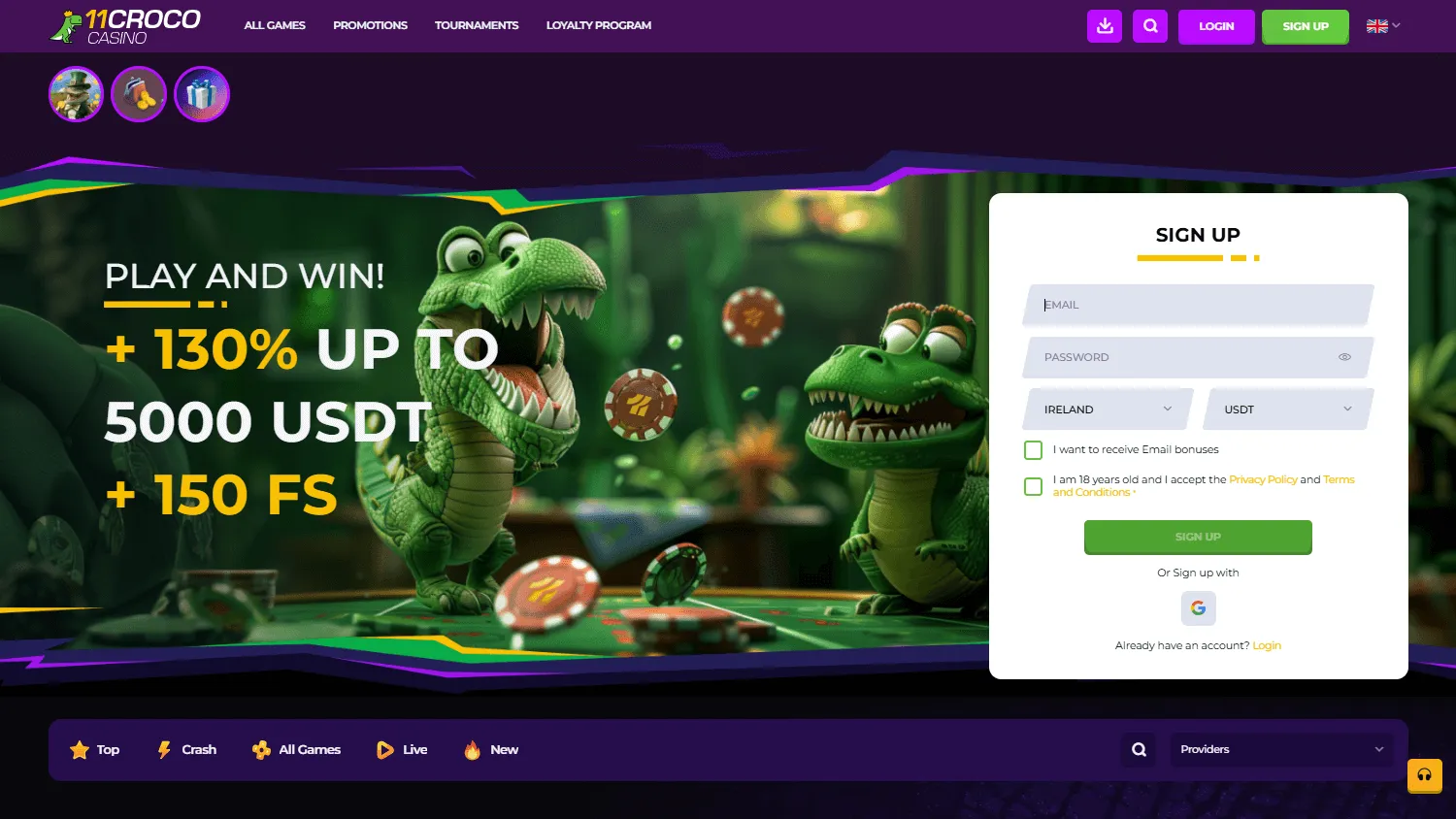Select New games with the flame icon
The height and width of the screenshot is (819, 1456).
472,749
